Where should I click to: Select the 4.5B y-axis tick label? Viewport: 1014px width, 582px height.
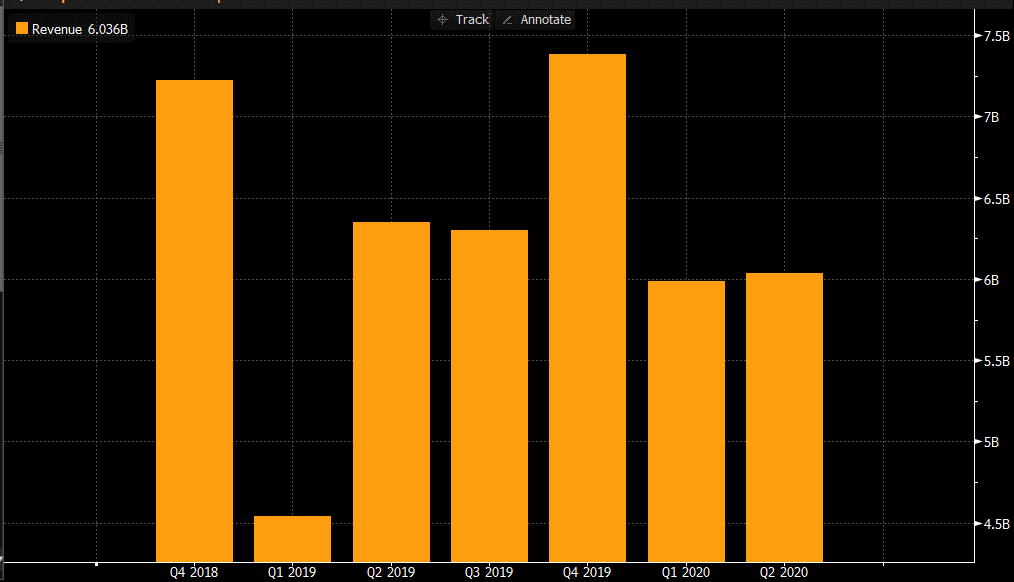996,524
